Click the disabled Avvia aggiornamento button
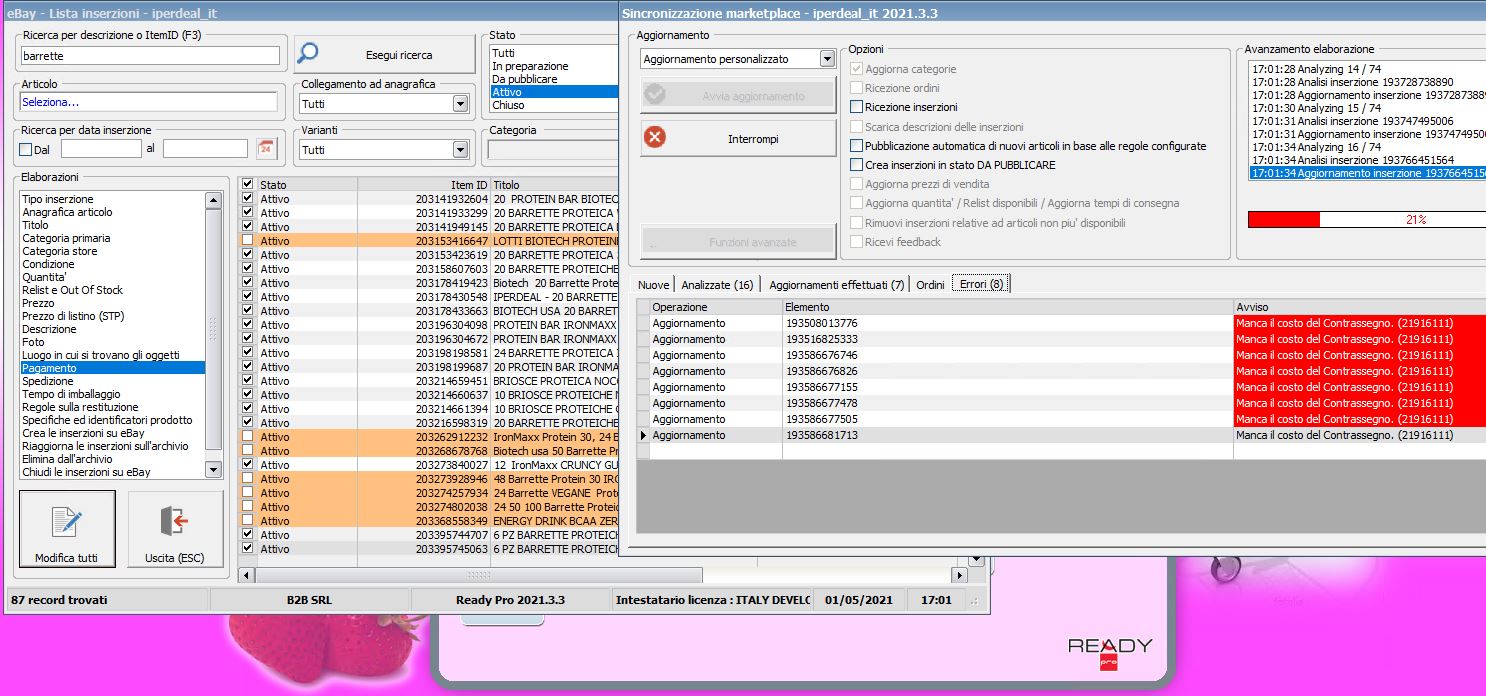The image size is (1486, 696). [x=738, y=96]
